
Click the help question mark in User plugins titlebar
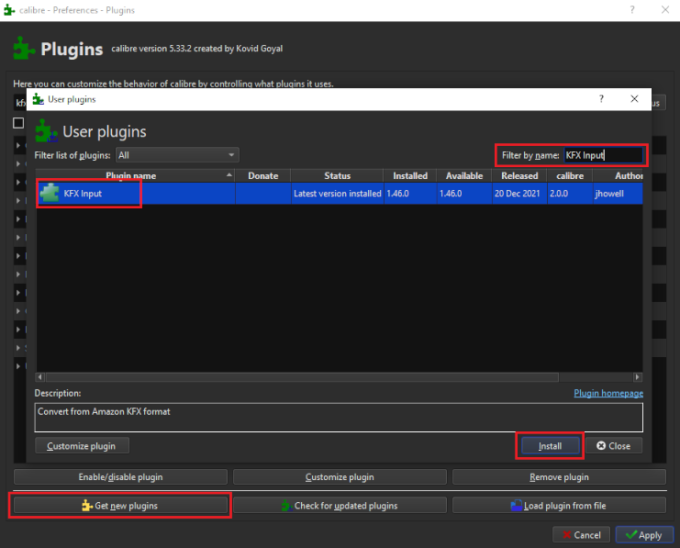[601, 100]
